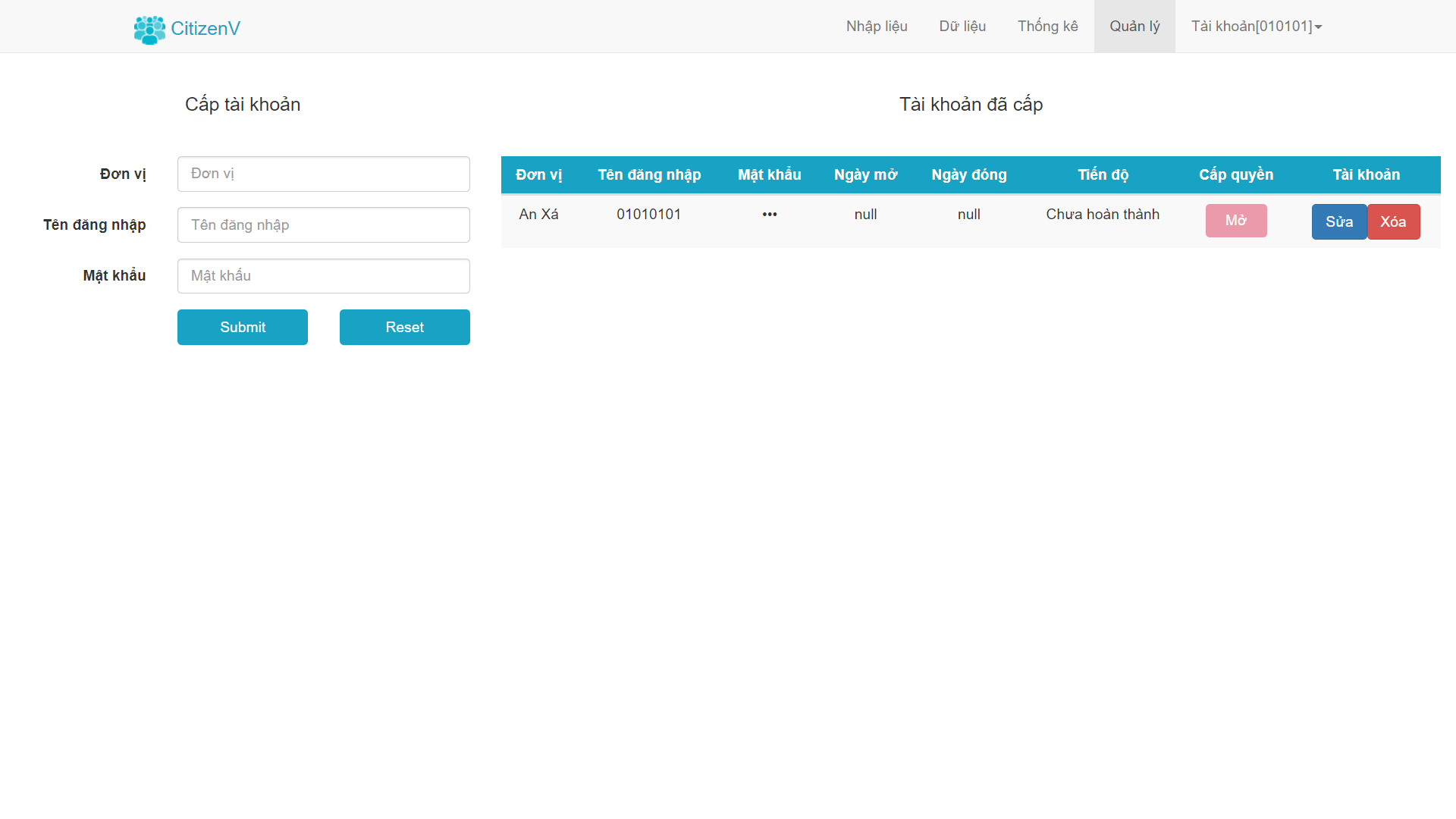Click the CitizenV people logo icon
The height and width of the screenshot is (819, 1456).
point(149,29)
